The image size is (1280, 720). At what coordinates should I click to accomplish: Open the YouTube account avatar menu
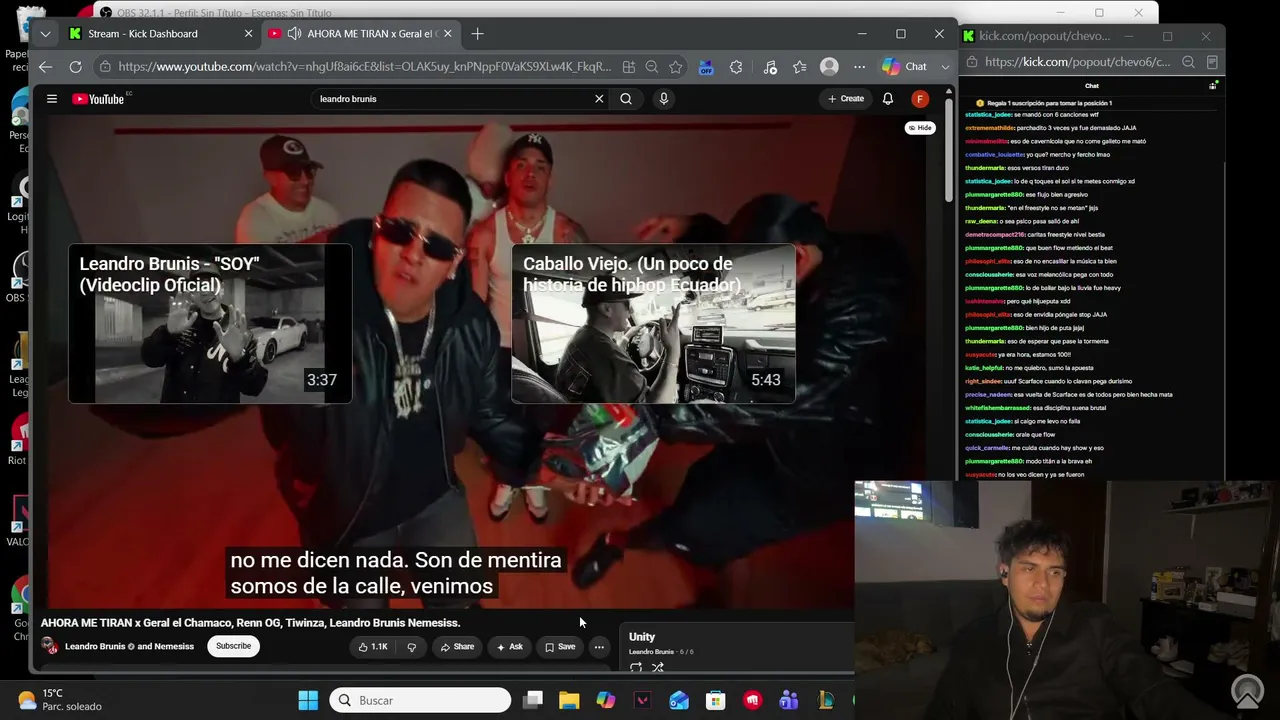pyautogui.click(x=920, y=99)
